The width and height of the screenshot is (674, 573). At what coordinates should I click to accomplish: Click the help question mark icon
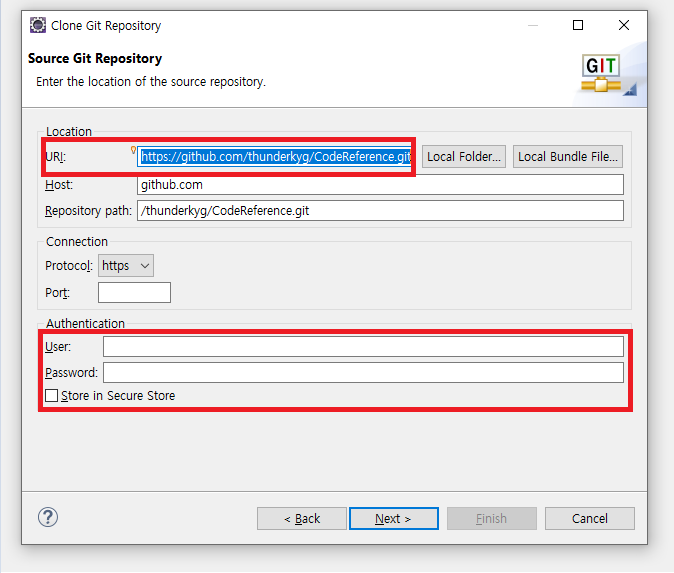[48, 517]
